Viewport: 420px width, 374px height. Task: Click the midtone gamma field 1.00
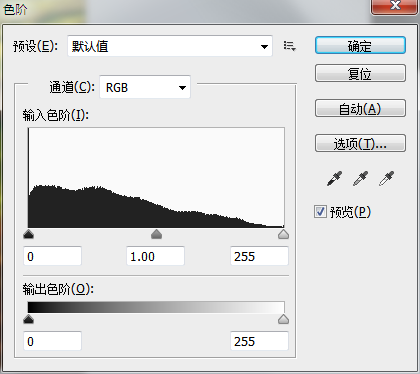tap(155, 256)
